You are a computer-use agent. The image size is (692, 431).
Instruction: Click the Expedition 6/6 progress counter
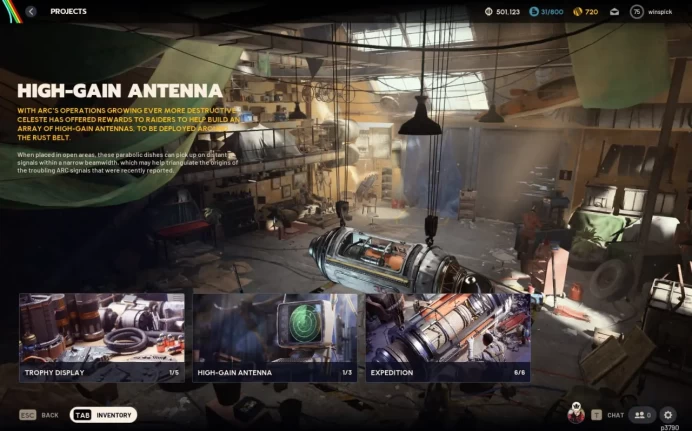pos(519,373)
